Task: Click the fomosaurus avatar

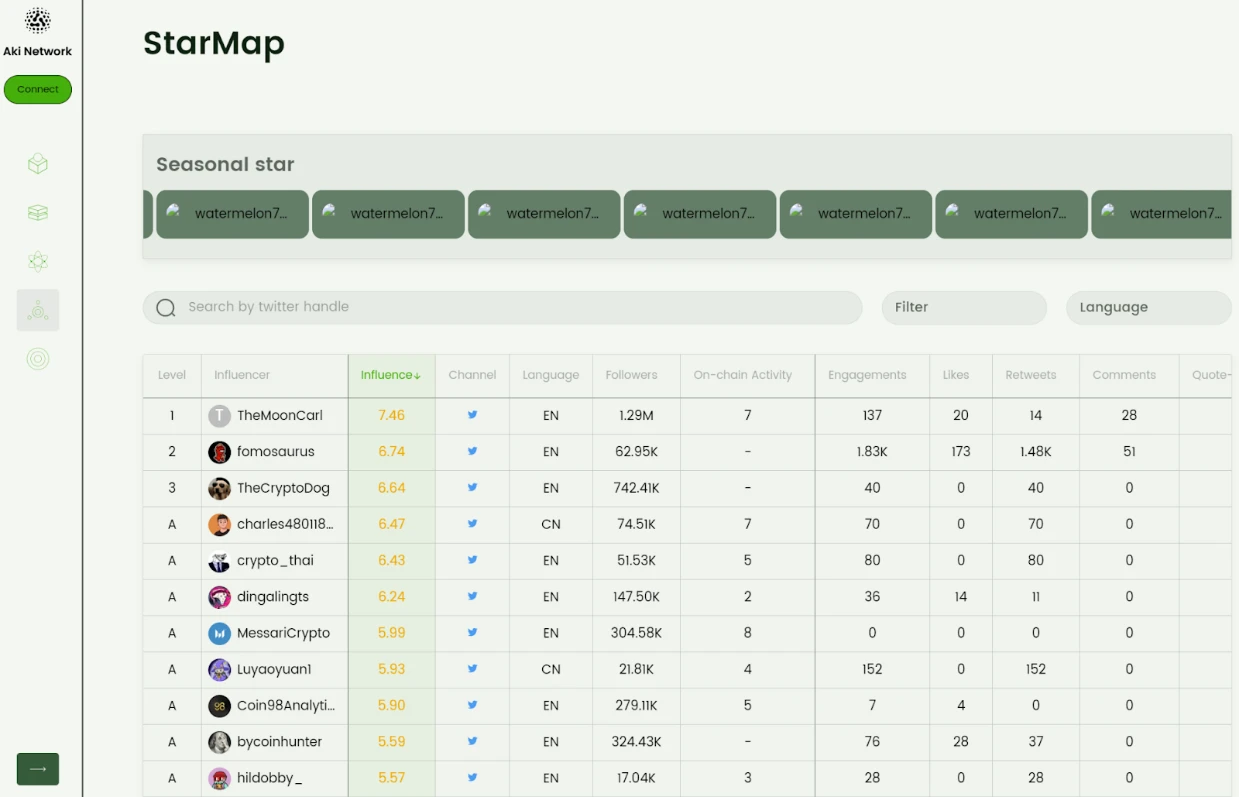Action: [219, 452]
